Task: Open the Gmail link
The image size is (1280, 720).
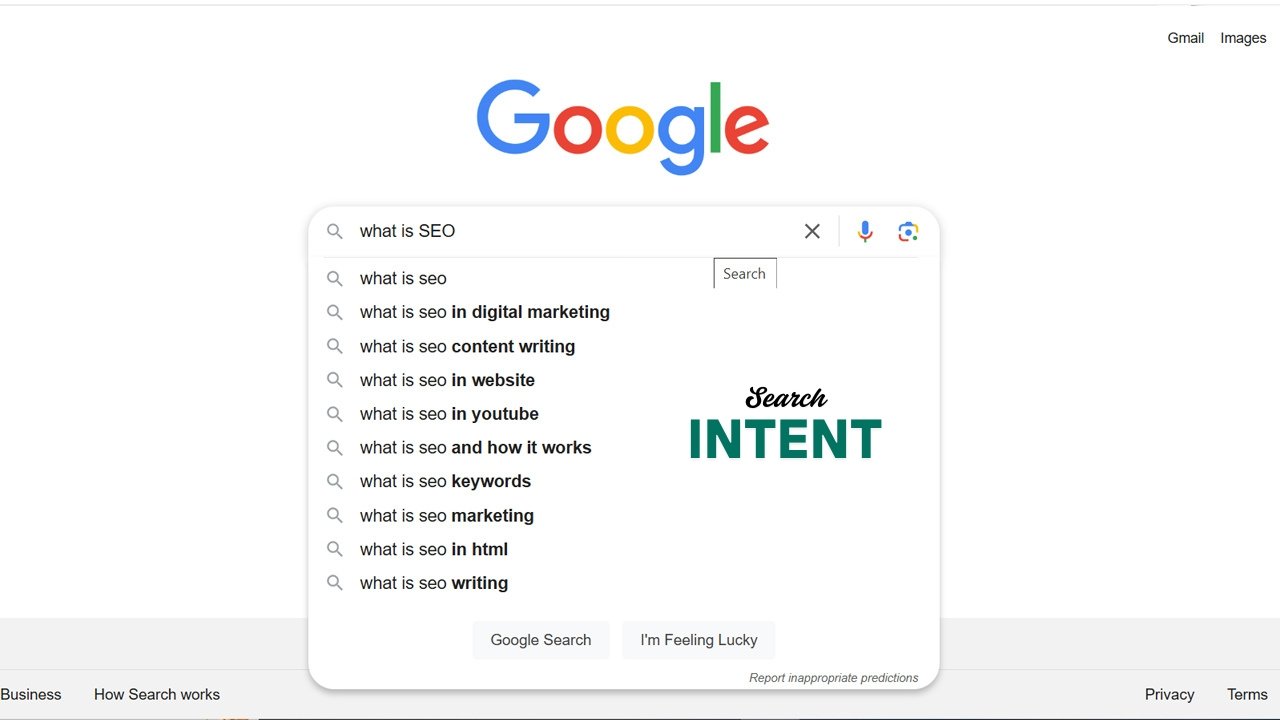Action: pyautogui.click(x=1185, y=38)
